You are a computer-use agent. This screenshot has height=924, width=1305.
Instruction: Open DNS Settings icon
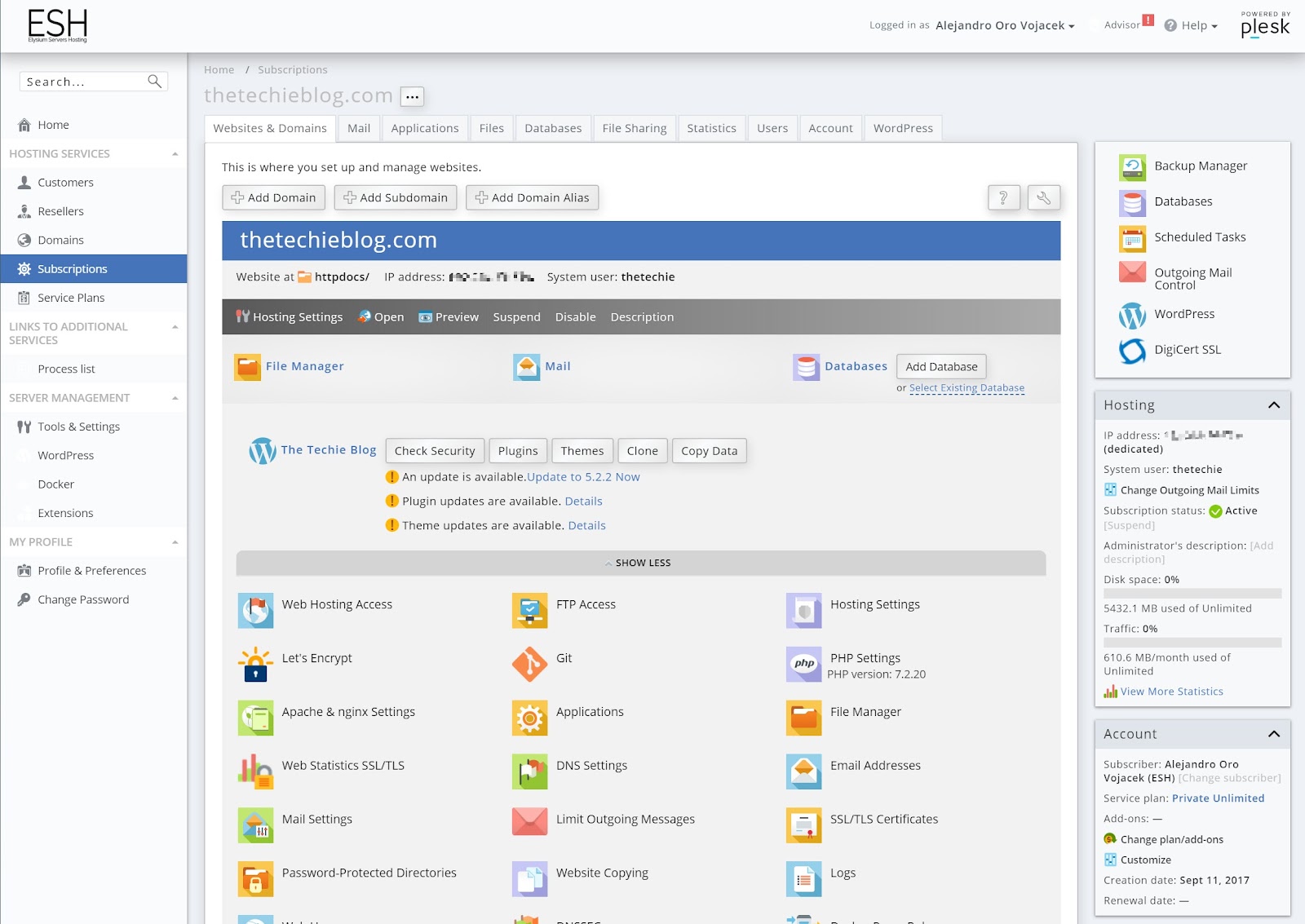[529, 771]
